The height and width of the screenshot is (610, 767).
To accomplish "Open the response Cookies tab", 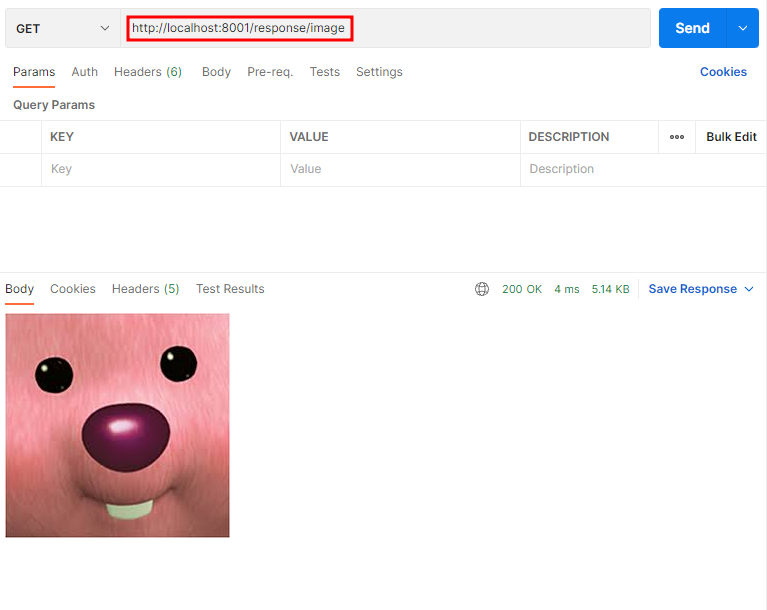I will (x=73, y=289).
